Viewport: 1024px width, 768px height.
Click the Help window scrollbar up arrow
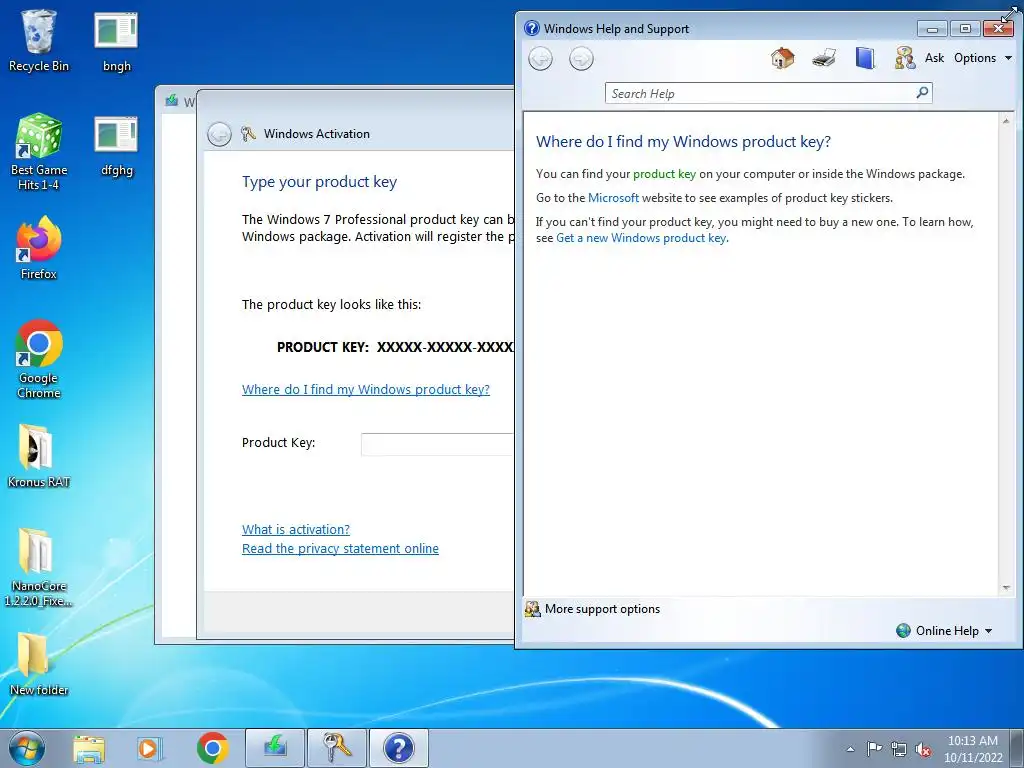(x=1006, y=121)
